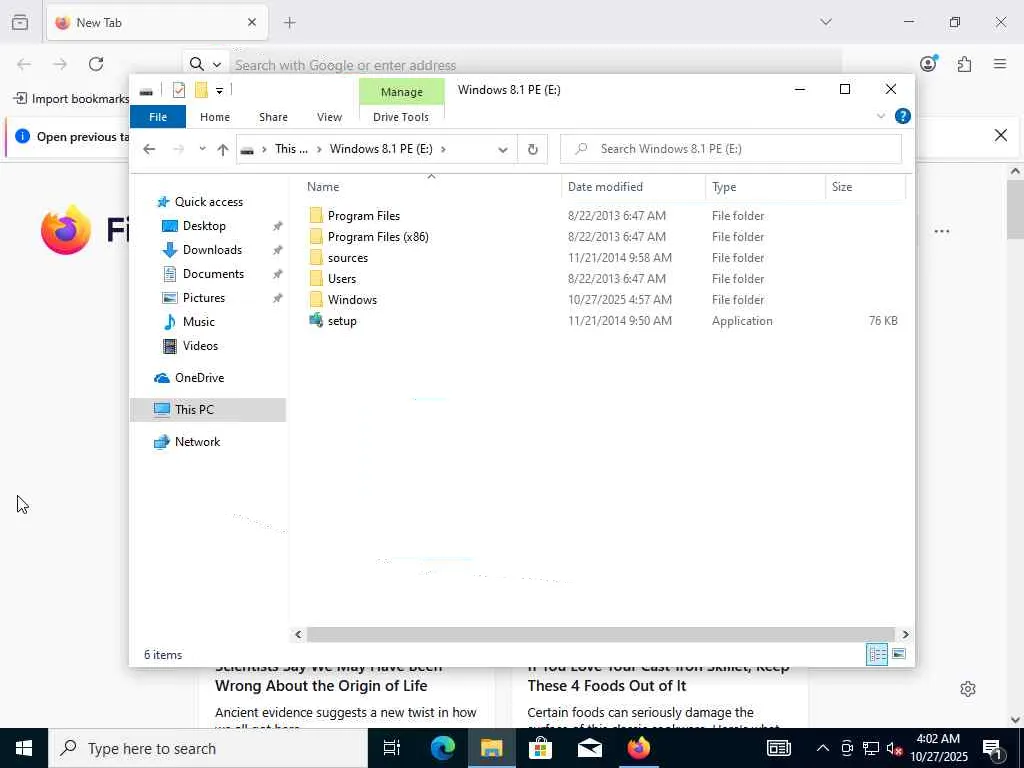
Task: Open Firefox View icon in tab bar
Action: pyautogui.click(x=20, y=22)
